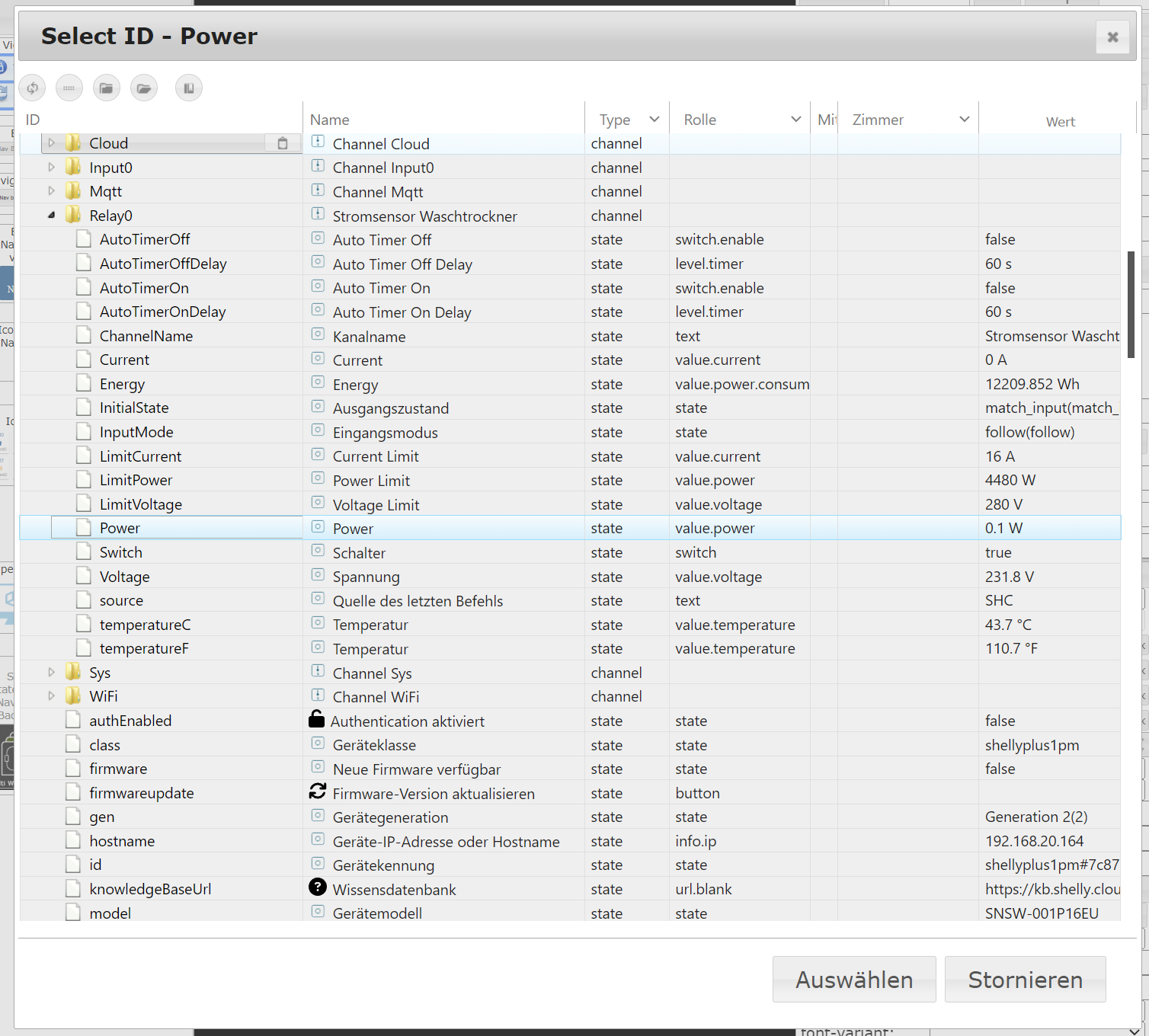Copy the Cloud ID with clipboard icon
The image size is (1149, 1036).
[283, 143]
